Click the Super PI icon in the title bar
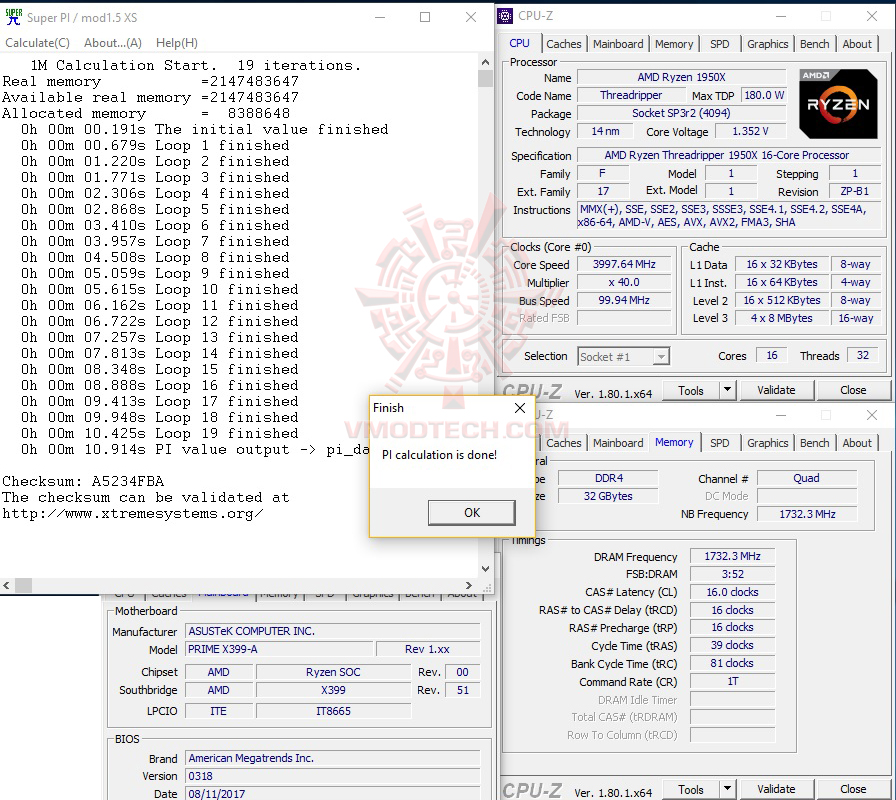This screenshot has height=800, width=896. click(x=14, y=16)
